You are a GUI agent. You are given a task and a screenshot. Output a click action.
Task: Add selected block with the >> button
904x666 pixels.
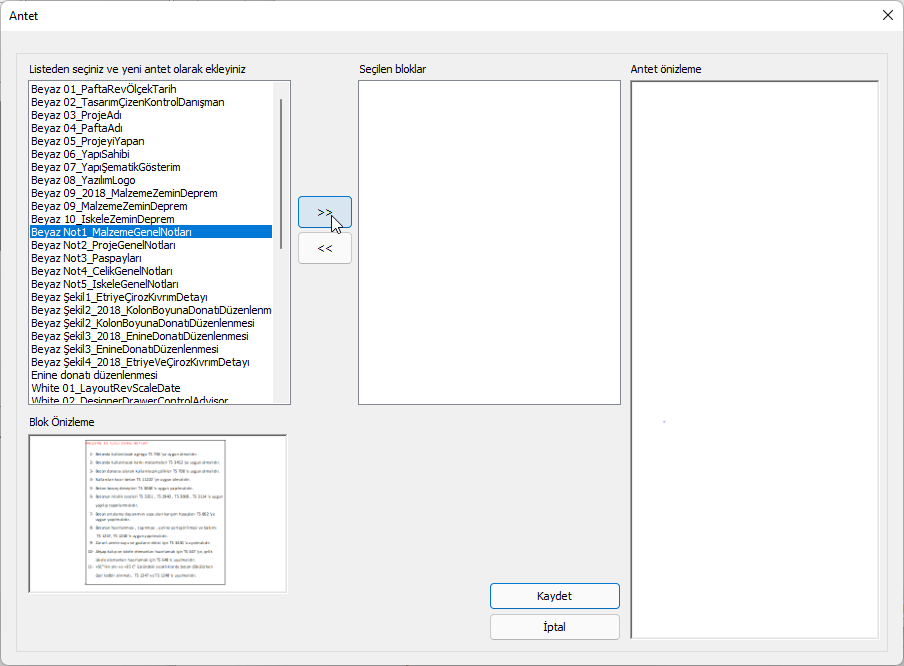(325, 212)
